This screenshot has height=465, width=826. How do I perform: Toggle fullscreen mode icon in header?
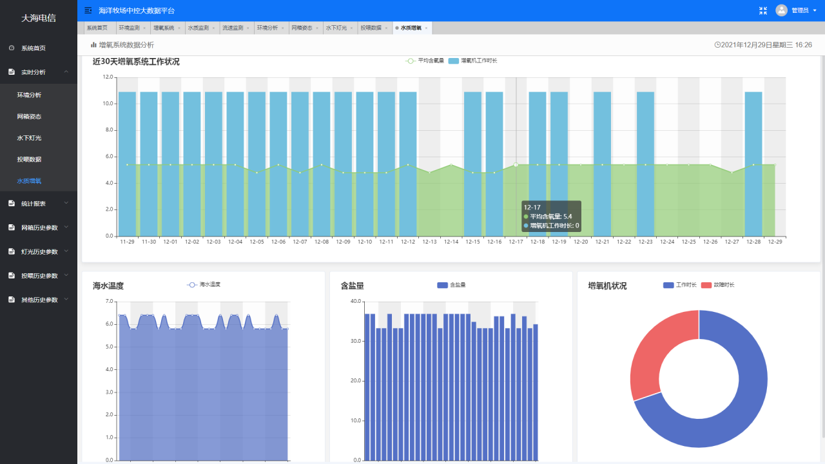point(763,10)
